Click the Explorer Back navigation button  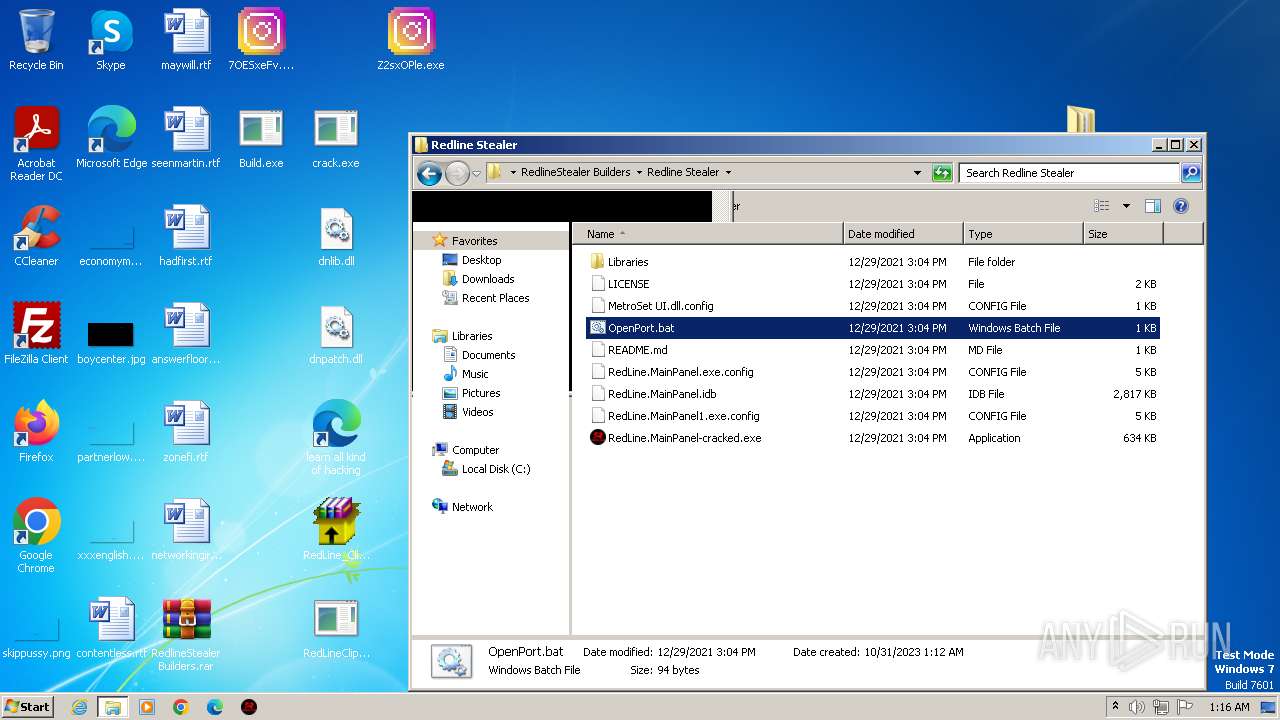[429, 173]
